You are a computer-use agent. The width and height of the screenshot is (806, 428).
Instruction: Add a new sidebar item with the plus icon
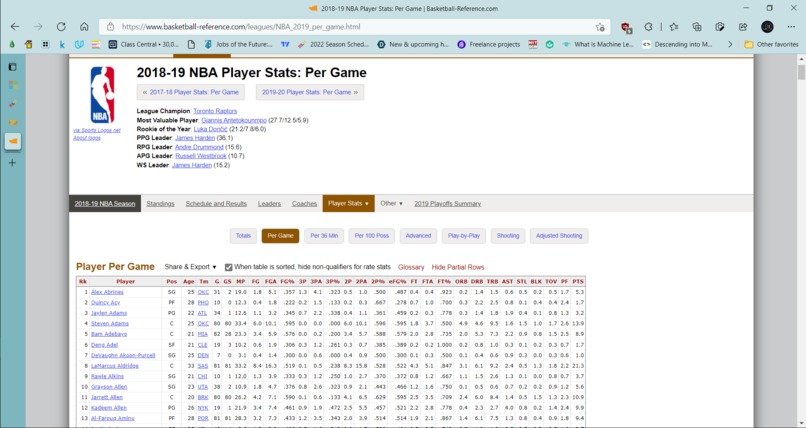click(x=12, y=162)
